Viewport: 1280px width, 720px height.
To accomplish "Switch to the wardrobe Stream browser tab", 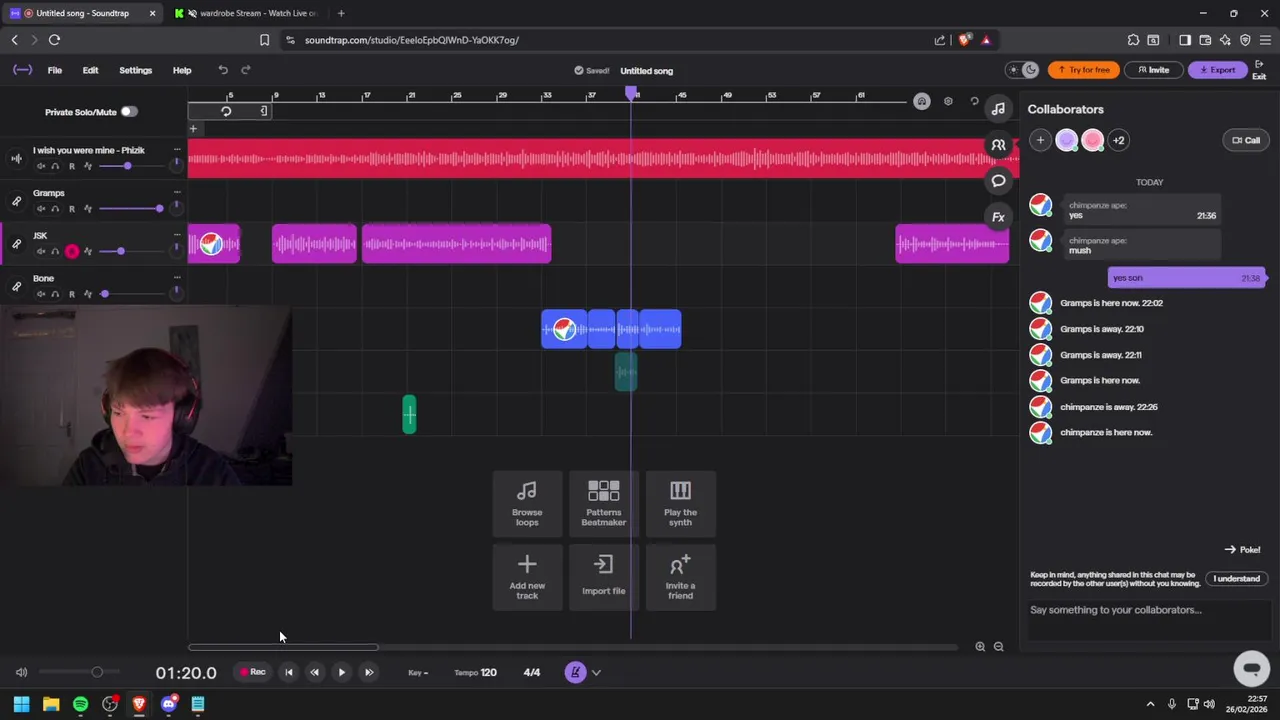I will click(248, 13).
